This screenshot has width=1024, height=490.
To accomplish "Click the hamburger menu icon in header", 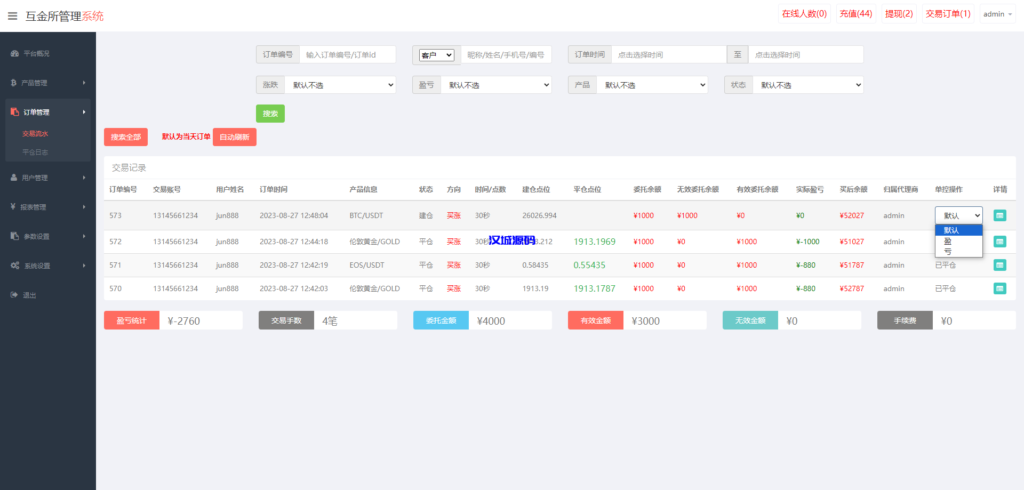I will coord(12,16).
